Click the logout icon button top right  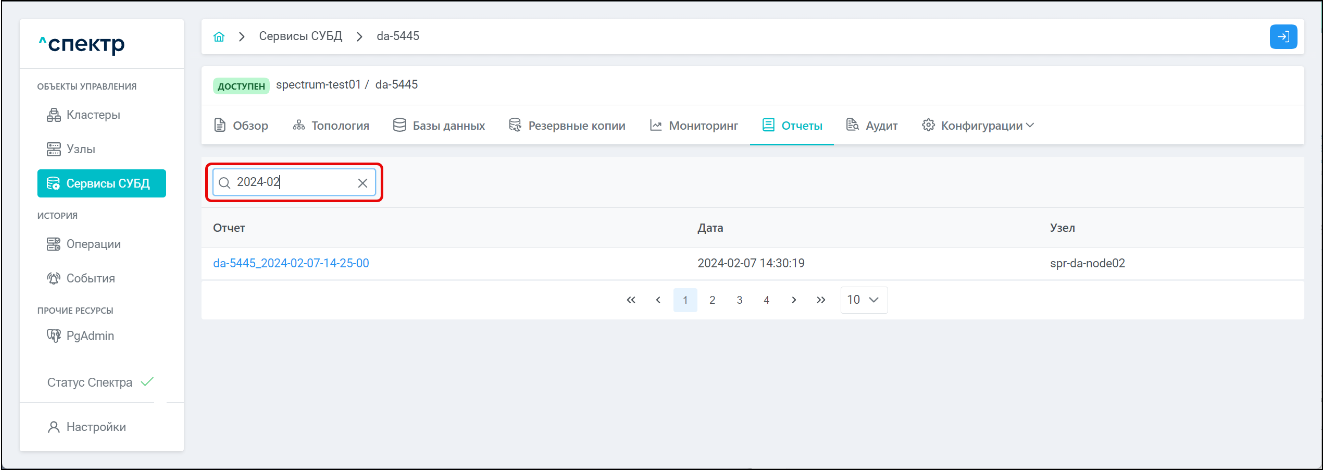coord(1283,37)
